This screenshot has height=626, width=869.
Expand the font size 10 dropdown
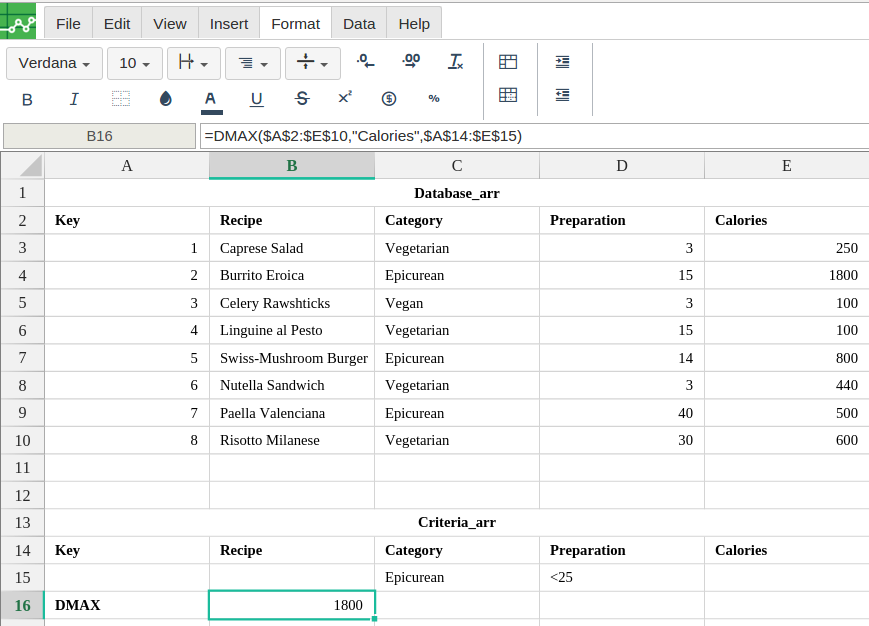(134, 63)
